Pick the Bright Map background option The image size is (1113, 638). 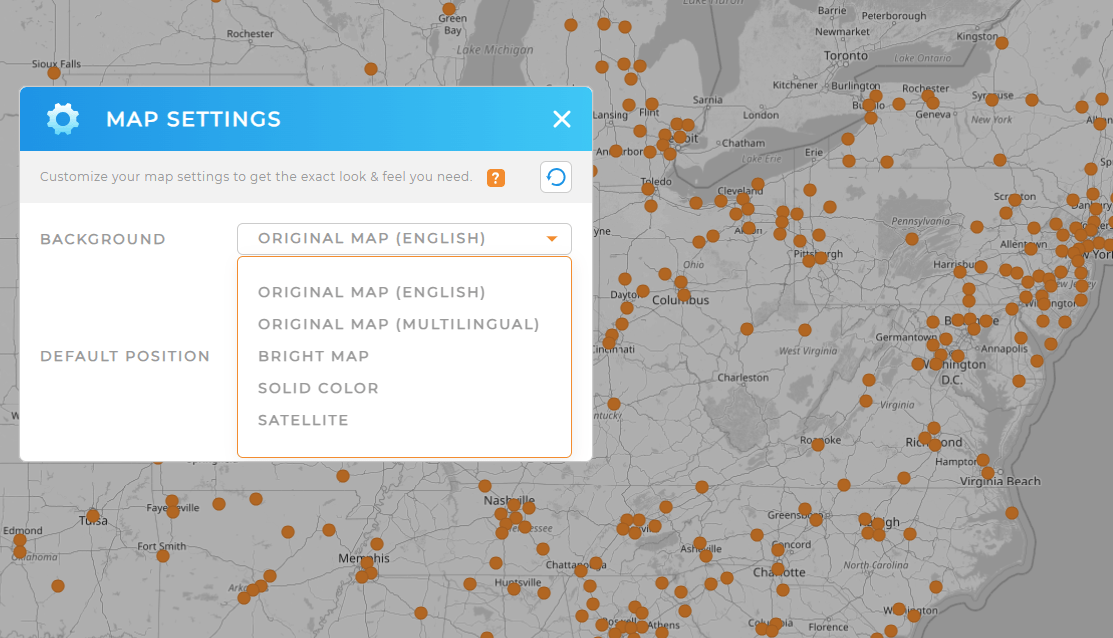pos(313,356)
